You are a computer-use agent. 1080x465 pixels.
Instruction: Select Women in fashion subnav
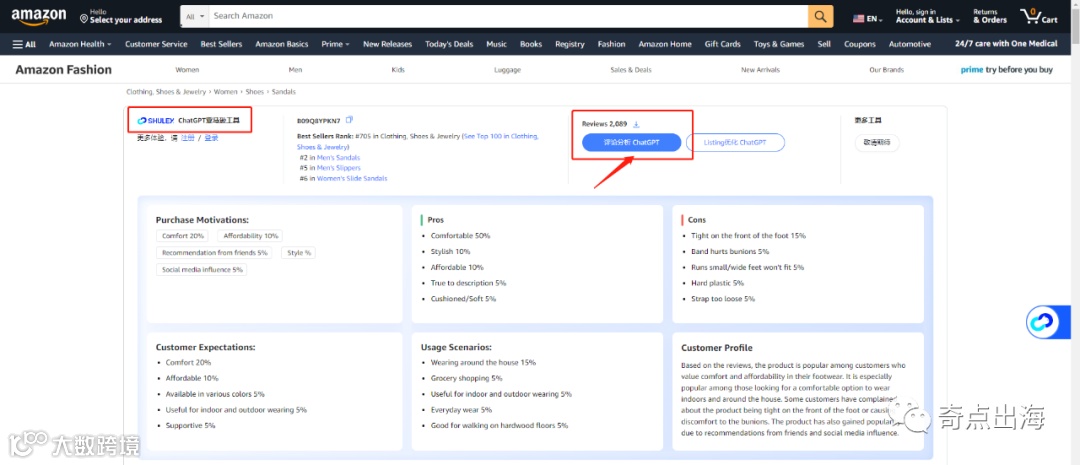click(187, 70)
